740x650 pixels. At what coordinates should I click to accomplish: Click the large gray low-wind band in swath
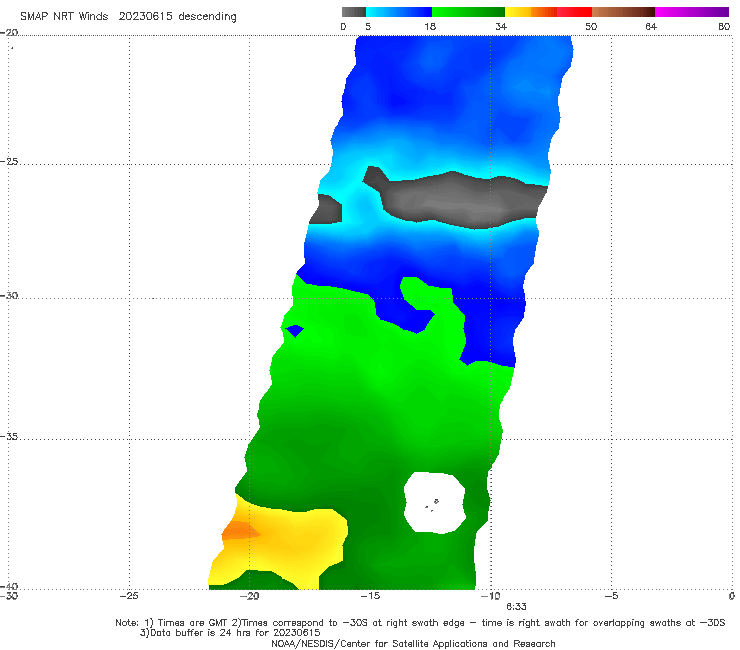[x=460, y=201]
